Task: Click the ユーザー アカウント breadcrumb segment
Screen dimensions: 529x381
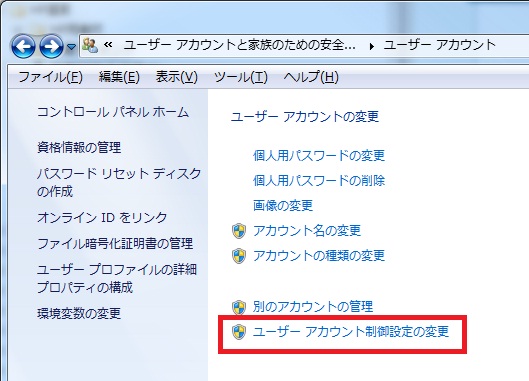Action: coord(439,45)
